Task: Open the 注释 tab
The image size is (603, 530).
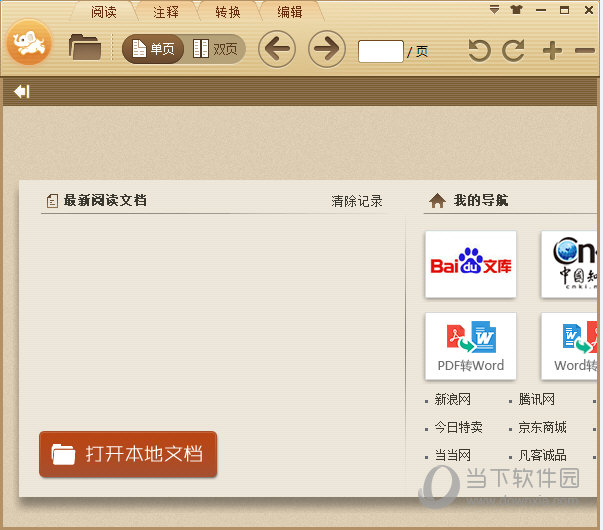Action: point(166,12)
